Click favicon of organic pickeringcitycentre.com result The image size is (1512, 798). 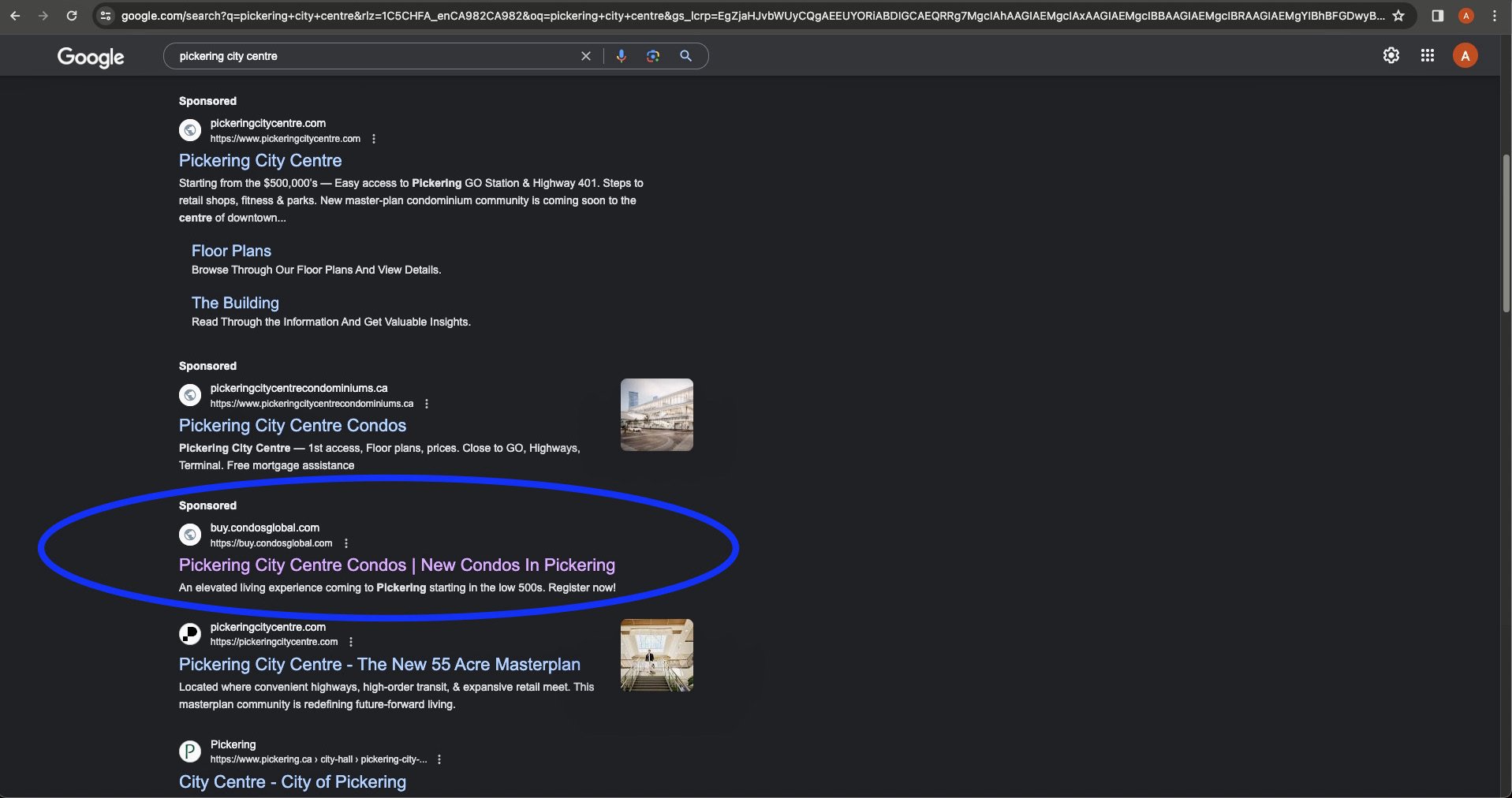point(190,634)
